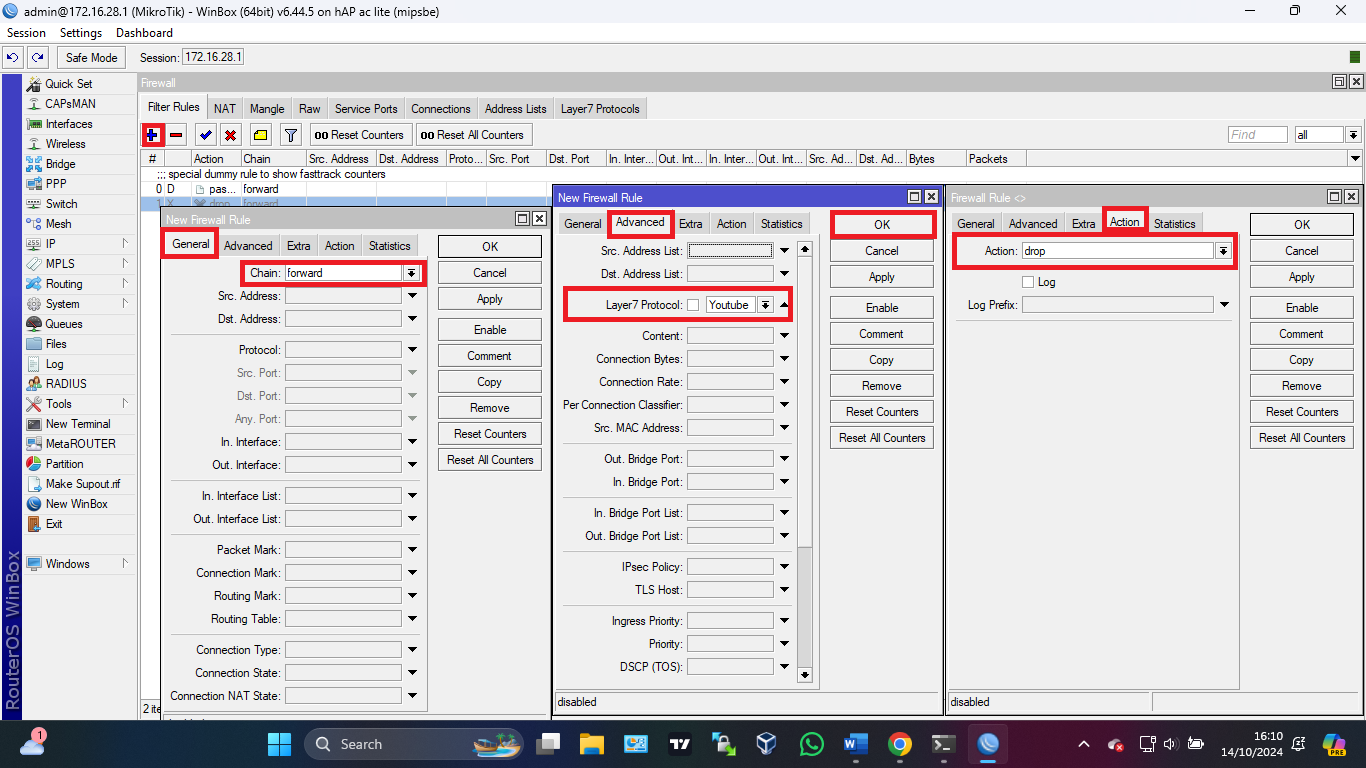This screenshot has width=1366, height=768.
Task: Open Interfaces from sidebar
Action: click(69, 124)
